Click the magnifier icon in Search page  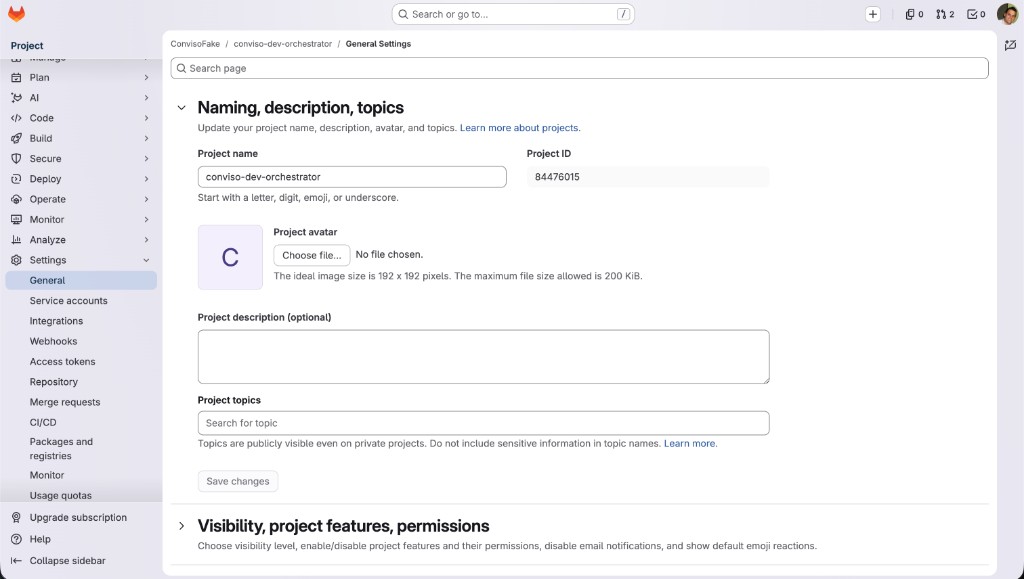point(182,68)
